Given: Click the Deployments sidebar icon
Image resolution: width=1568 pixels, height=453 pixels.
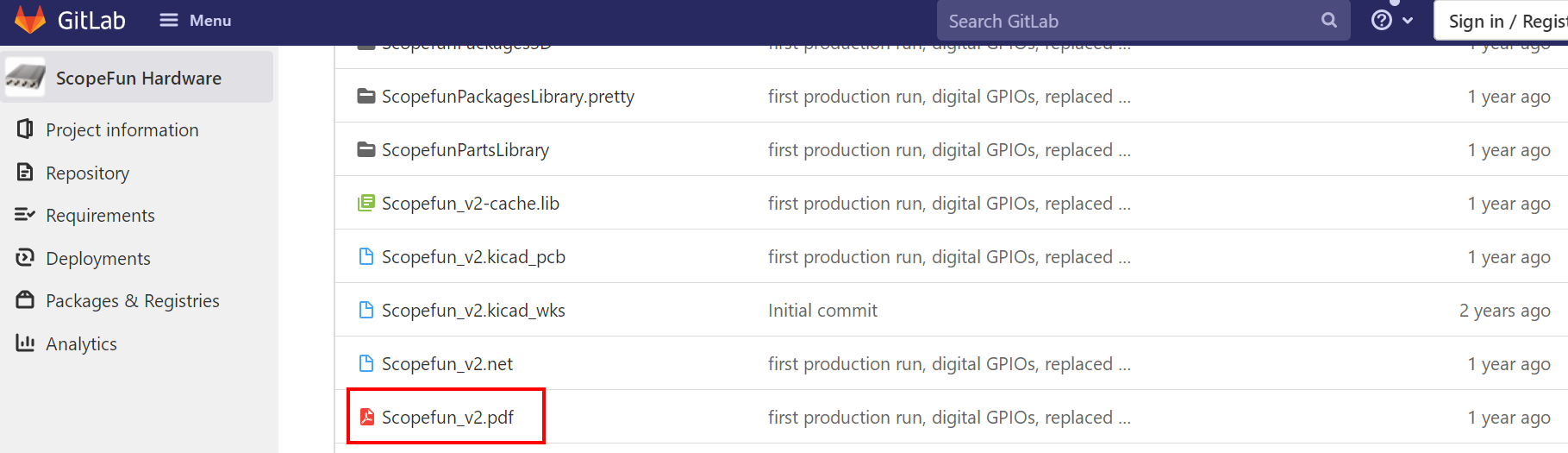Looking at the screenshot, I should 25,258.
